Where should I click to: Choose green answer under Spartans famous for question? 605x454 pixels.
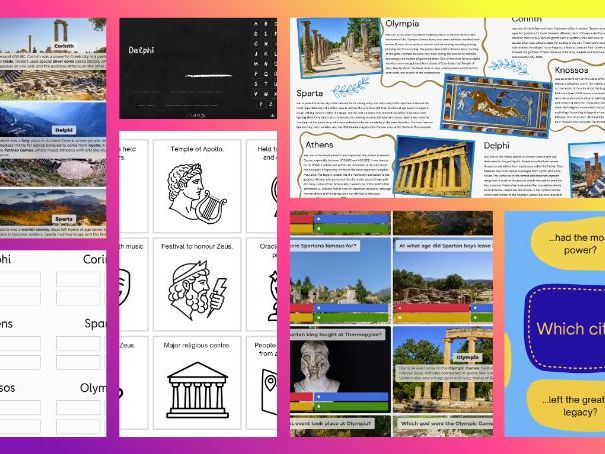pos(351,318)
